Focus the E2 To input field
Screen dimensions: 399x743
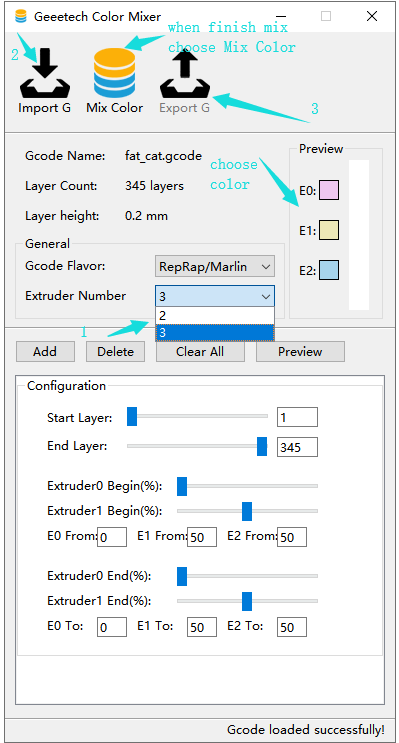pyautogui.click(x=292, y=627)
